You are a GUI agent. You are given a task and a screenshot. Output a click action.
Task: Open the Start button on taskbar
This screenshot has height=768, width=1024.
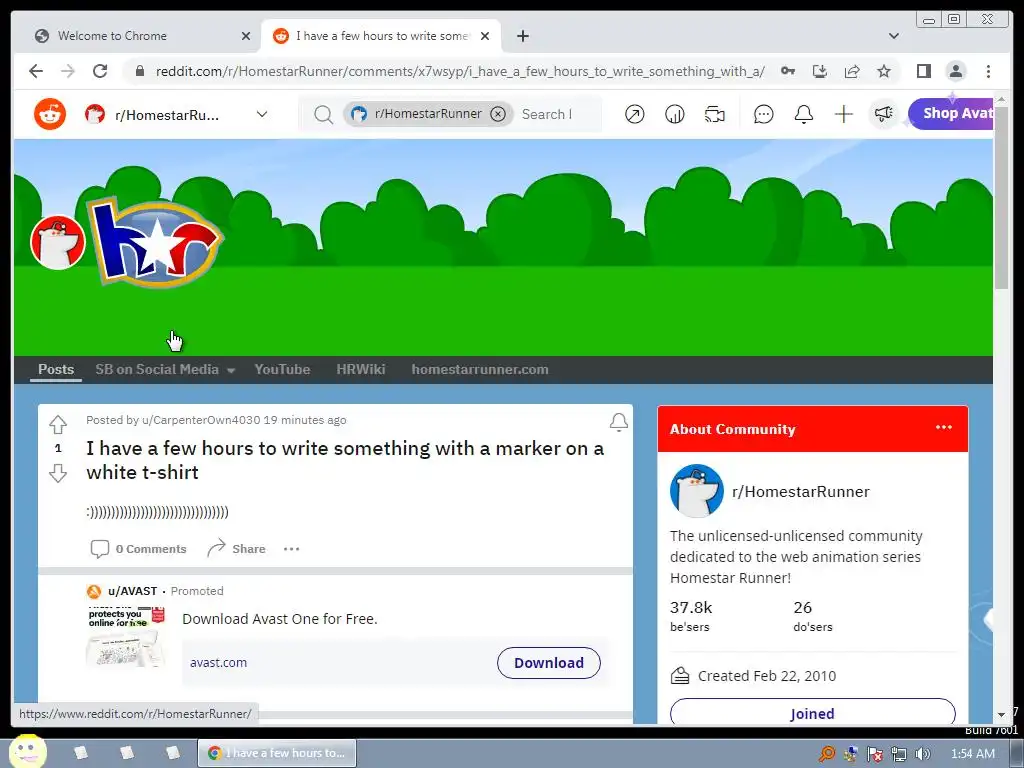(x=27, y=752)
